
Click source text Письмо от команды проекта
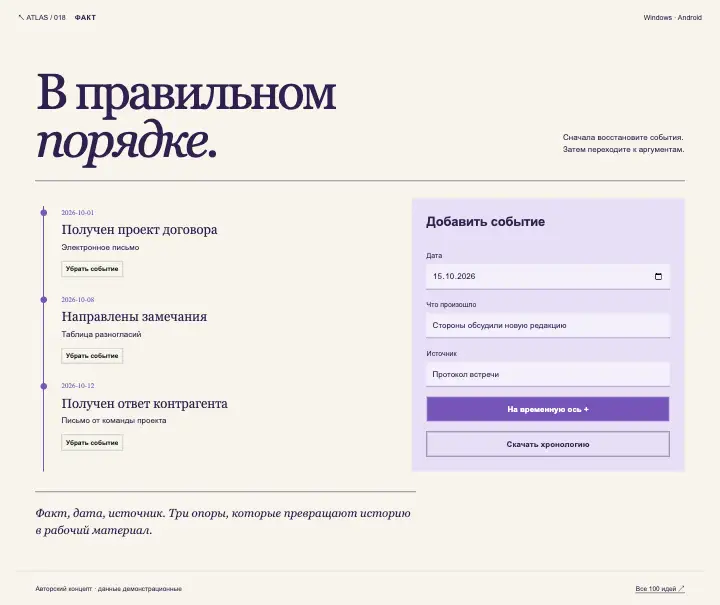[x=114, y=420]
